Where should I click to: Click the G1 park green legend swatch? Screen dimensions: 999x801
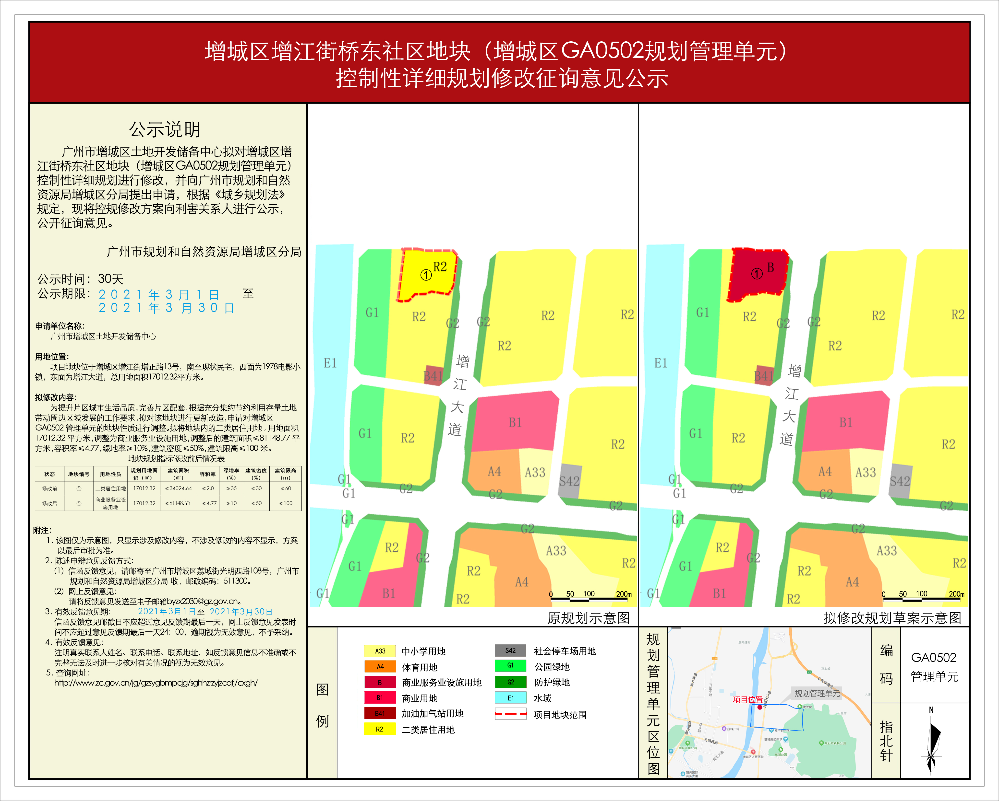pos(510,667)
